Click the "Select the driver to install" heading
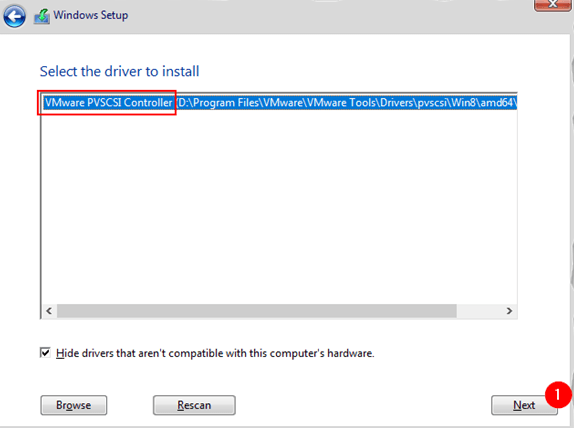Image resolution: width=574 pixels, height=428 pixels. 119,71
